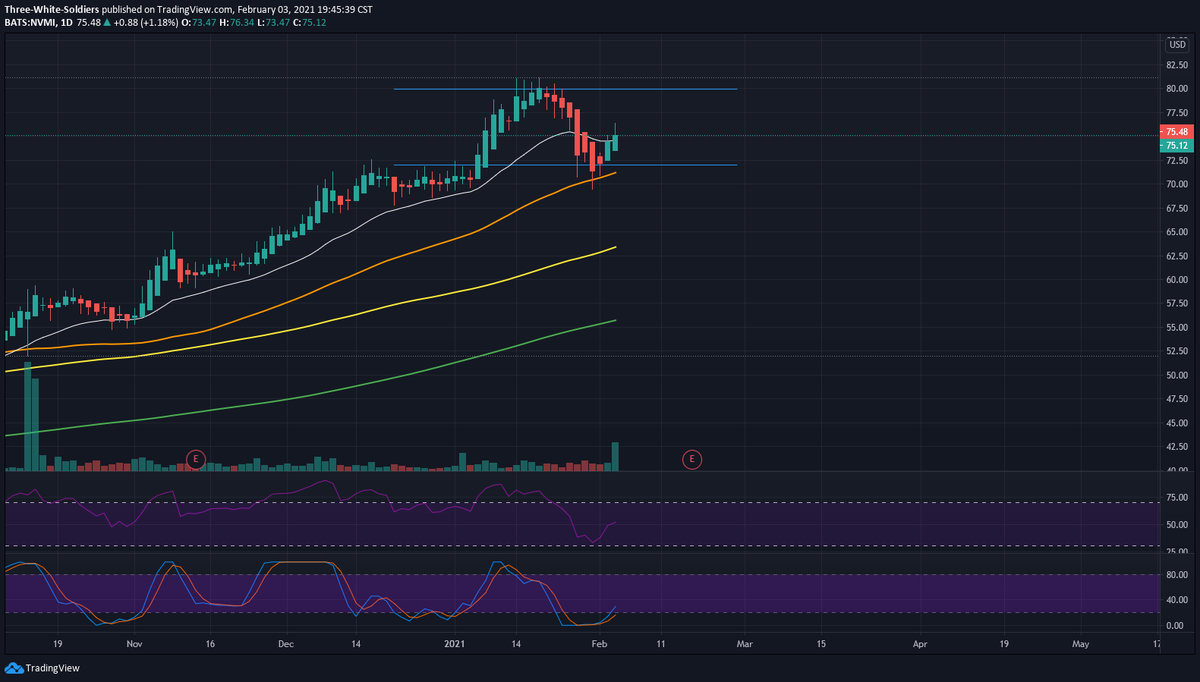Image resolution: width=1200 pixels, height=682 pixels.
Task: Select the teal close-price tag showing 75.12
Action: click(x=1176, y=145)
